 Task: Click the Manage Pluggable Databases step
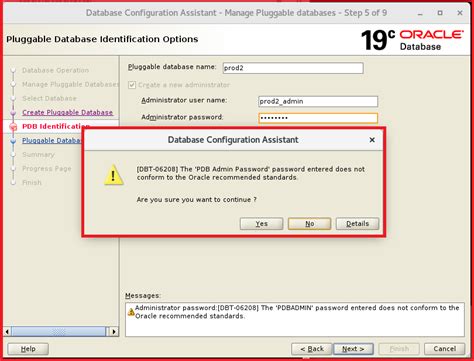(x=70, y=84)
